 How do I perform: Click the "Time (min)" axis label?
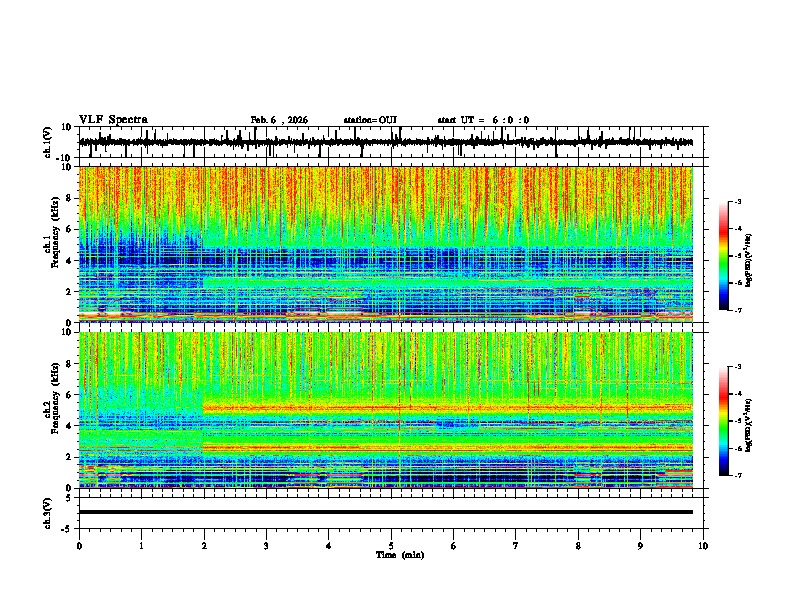pyautogui.click(x=400, y=555)
